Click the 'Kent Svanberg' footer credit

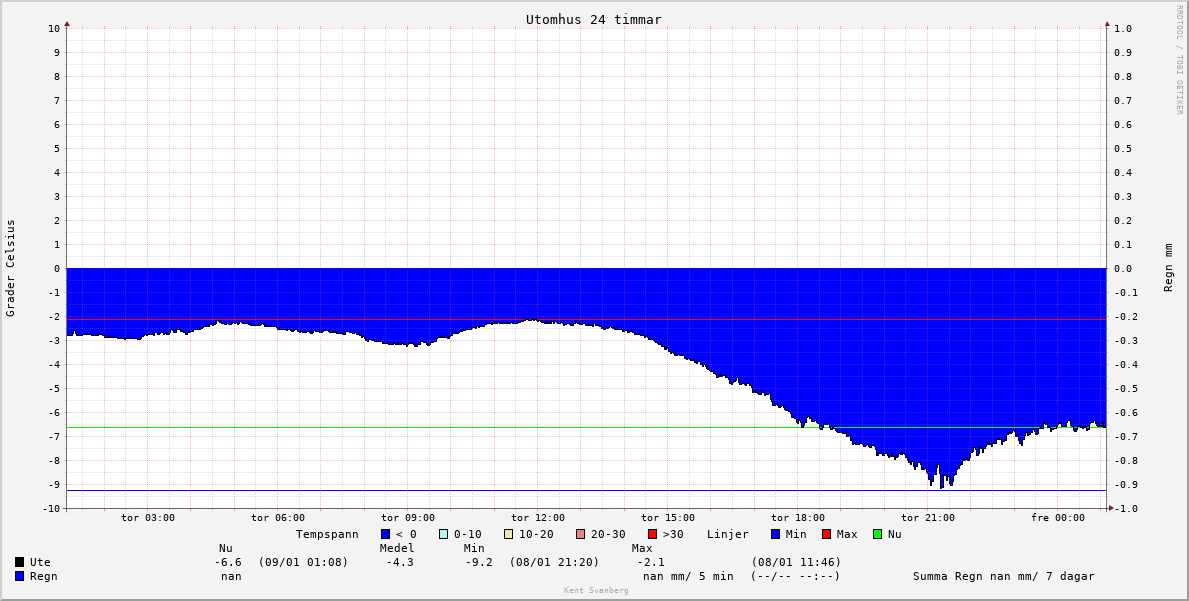coord(596,591)
